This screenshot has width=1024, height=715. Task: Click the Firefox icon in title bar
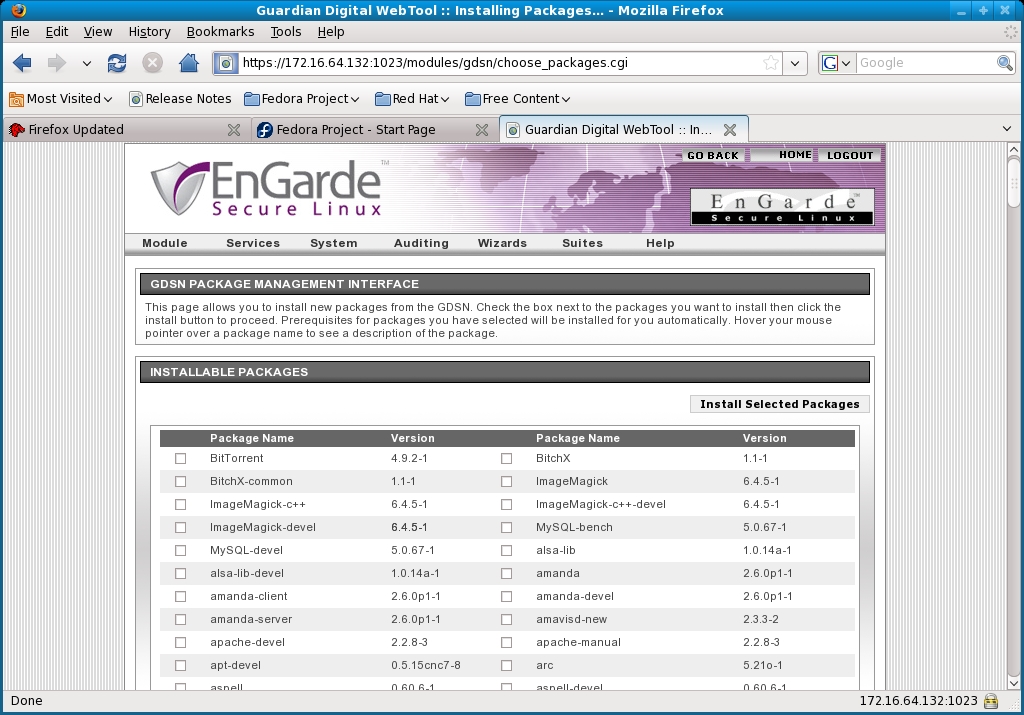point(19,10)
